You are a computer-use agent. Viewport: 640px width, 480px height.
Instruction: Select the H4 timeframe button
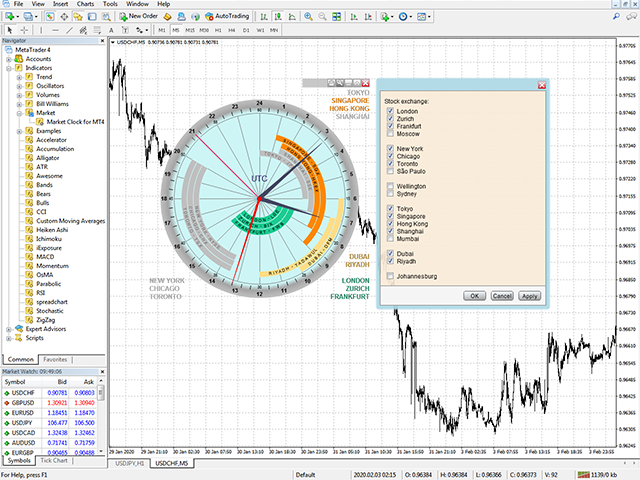pos(232,30)
